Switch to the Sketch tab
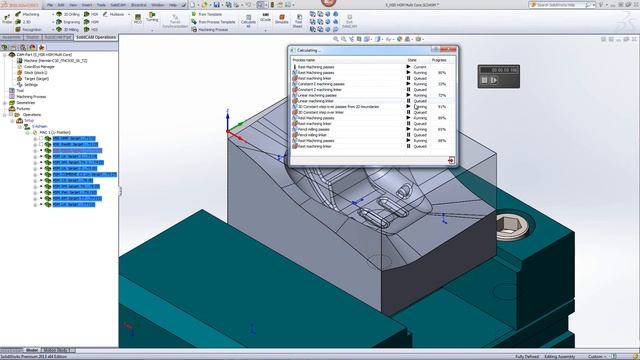Viewport: 640px width, 360px height. pyautogui.click(x=32, y=37)
